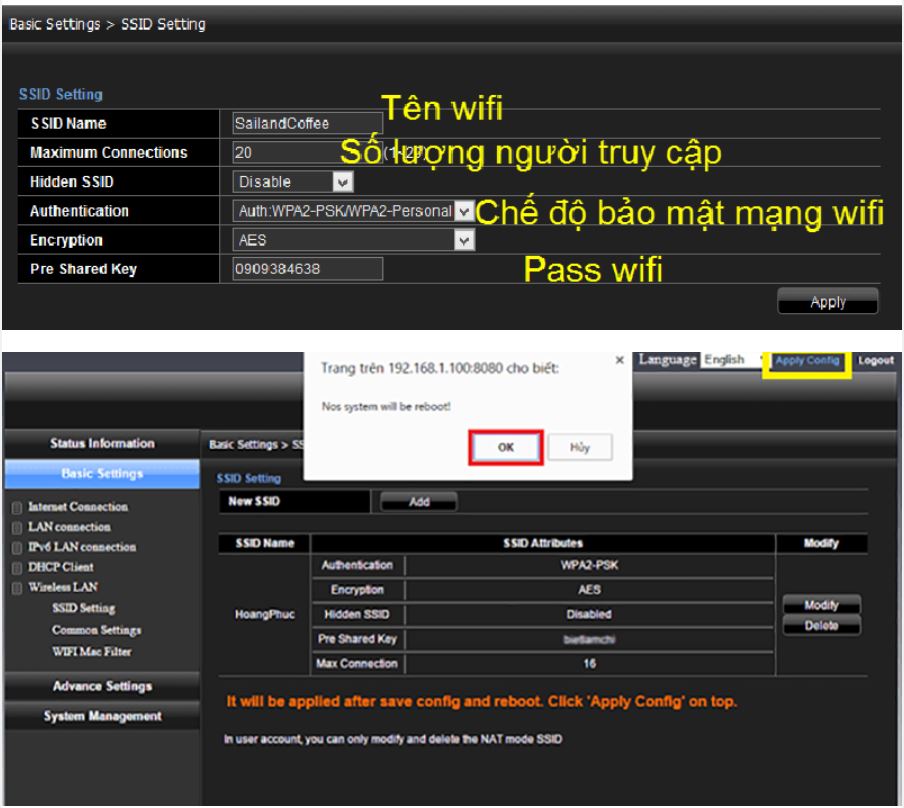Open the Language English selector
Image resolution: width=904 pixels, height=808 pixels.
(x=730, y=360)
